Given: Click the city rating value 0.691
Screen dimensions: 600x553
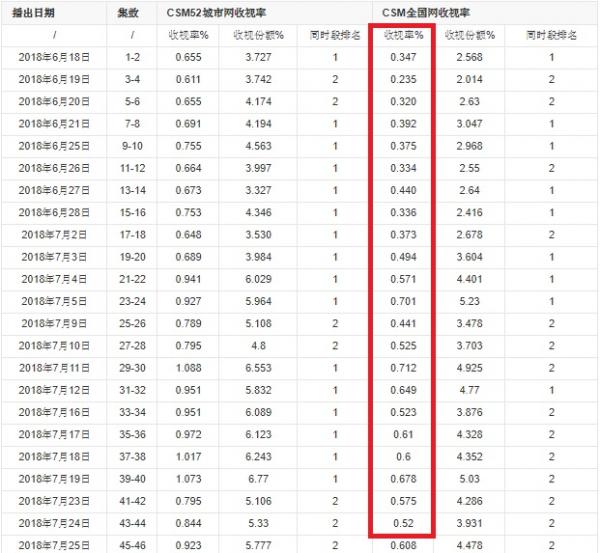Looking at the screenshot, I should pyautogui.click(x=188, y=124).
